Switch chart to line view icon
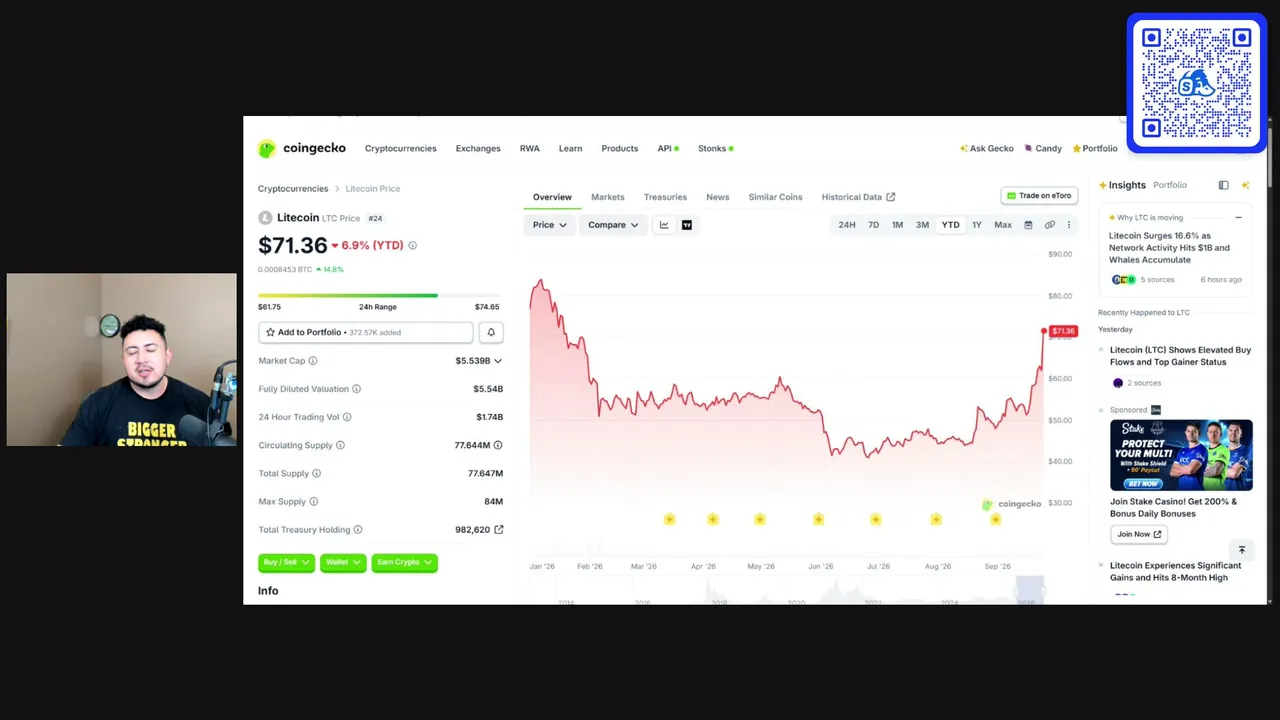 pyautogui.click(x=664, y=225)
